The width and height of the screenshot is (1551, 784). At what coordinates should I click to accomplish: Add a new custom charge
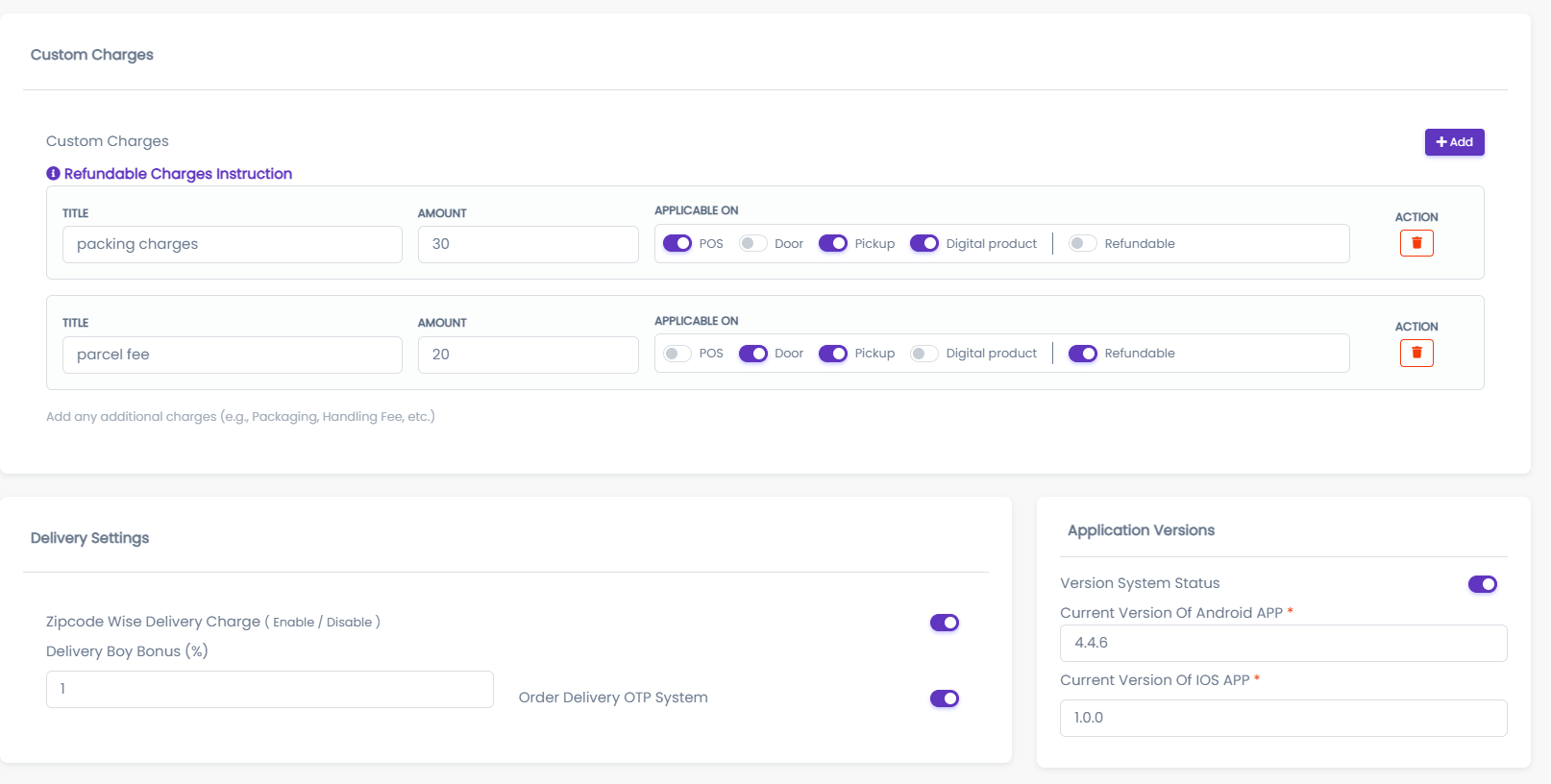pos(1454,142)
